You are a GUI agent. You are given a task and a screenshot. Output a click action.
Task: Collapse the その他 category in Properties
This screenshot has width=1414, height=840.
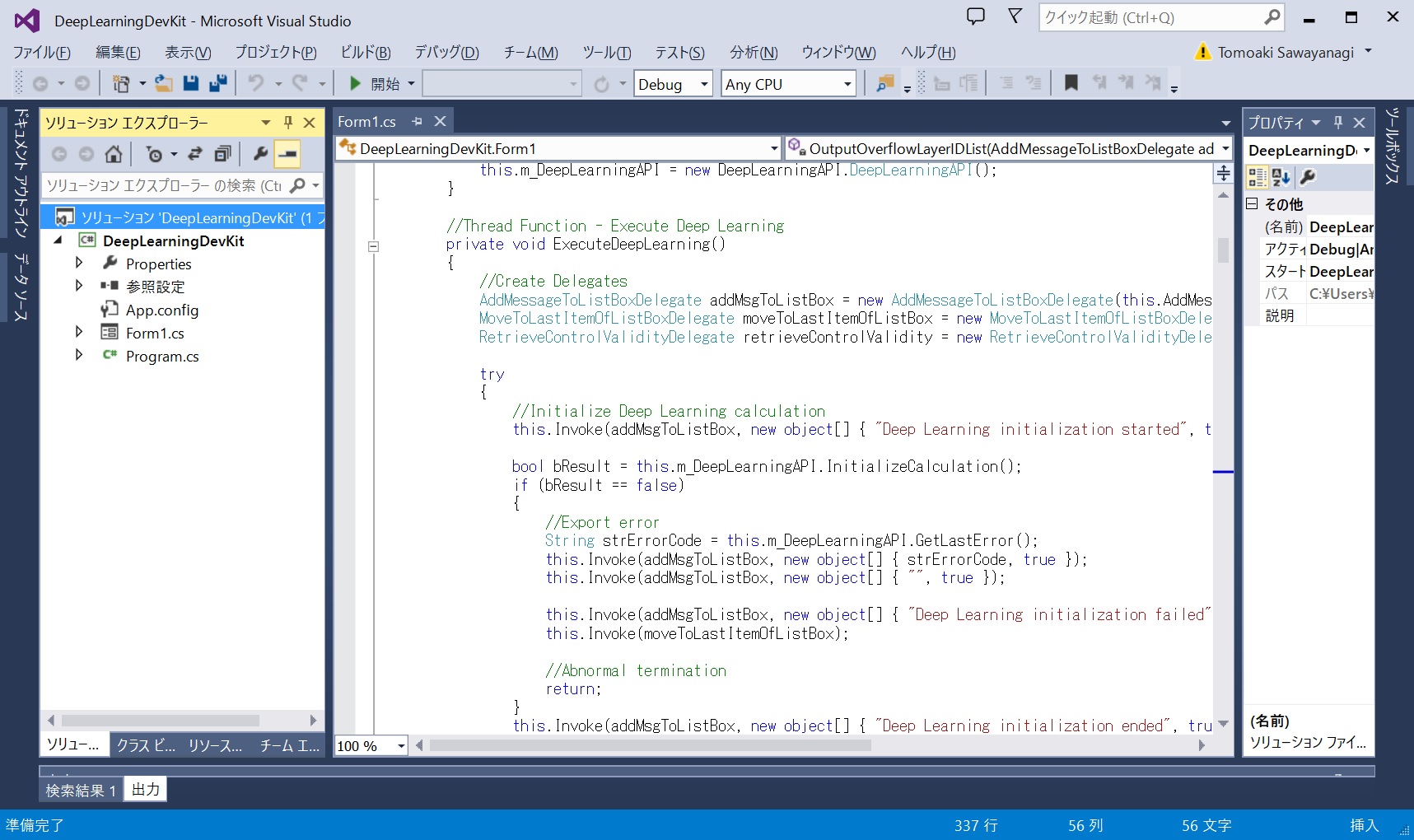pos(1252,203)
